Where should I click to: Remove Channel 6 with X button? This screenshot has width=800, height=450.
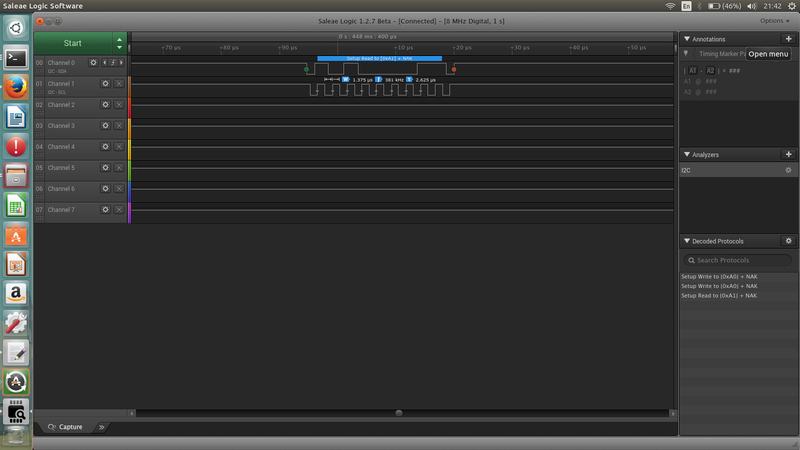click(119, 189)
